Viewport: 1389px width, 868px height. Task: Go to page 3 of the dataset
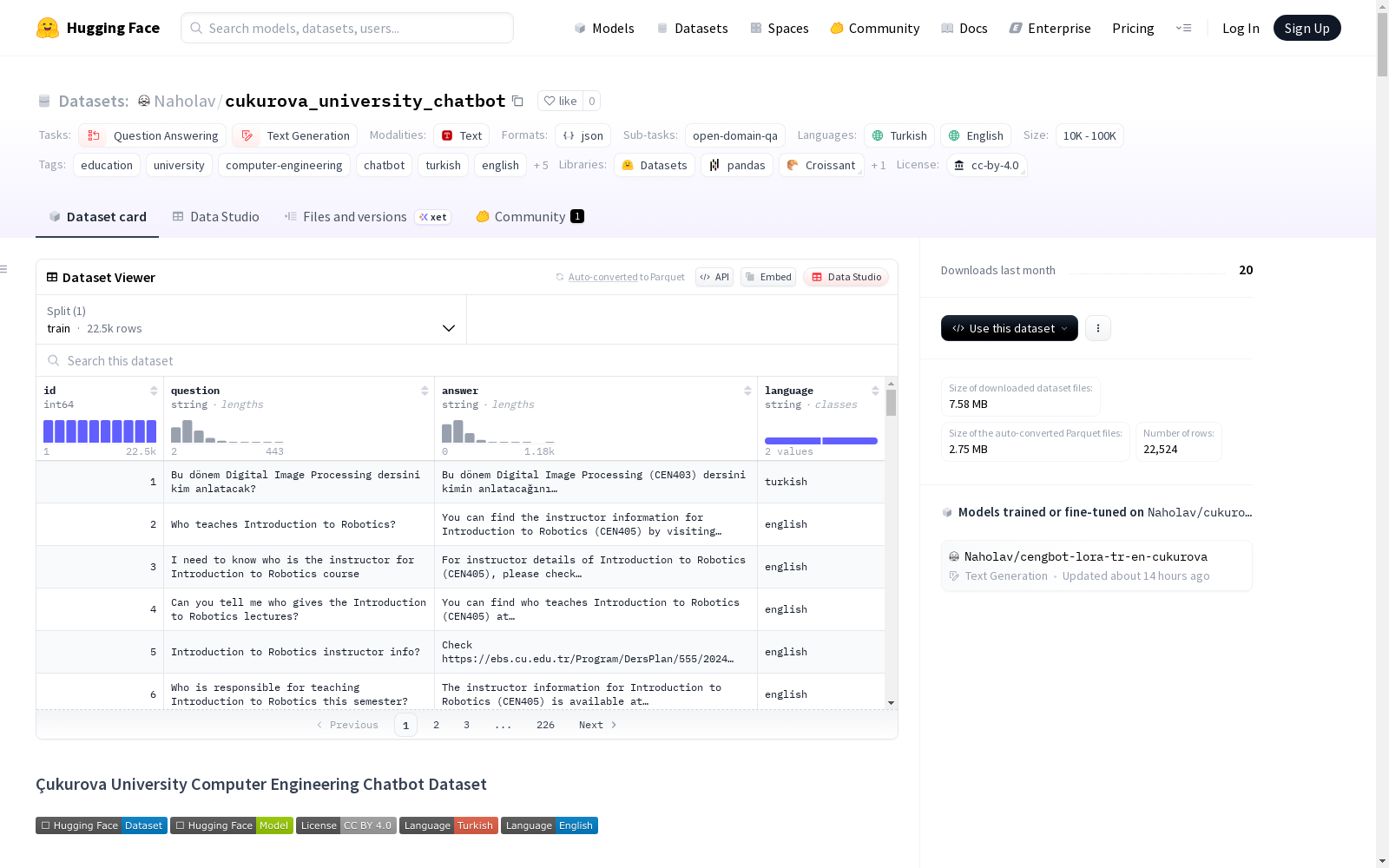(466, 725)
